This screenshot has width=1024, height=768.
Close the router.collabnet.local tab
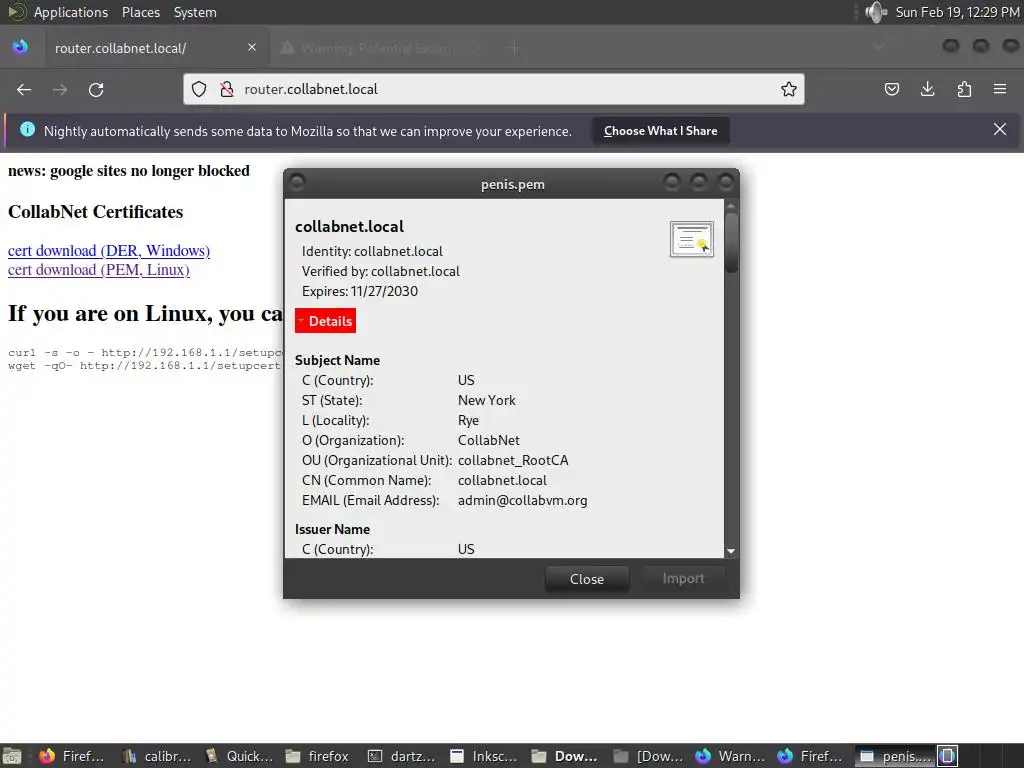[x=252, y=47]
